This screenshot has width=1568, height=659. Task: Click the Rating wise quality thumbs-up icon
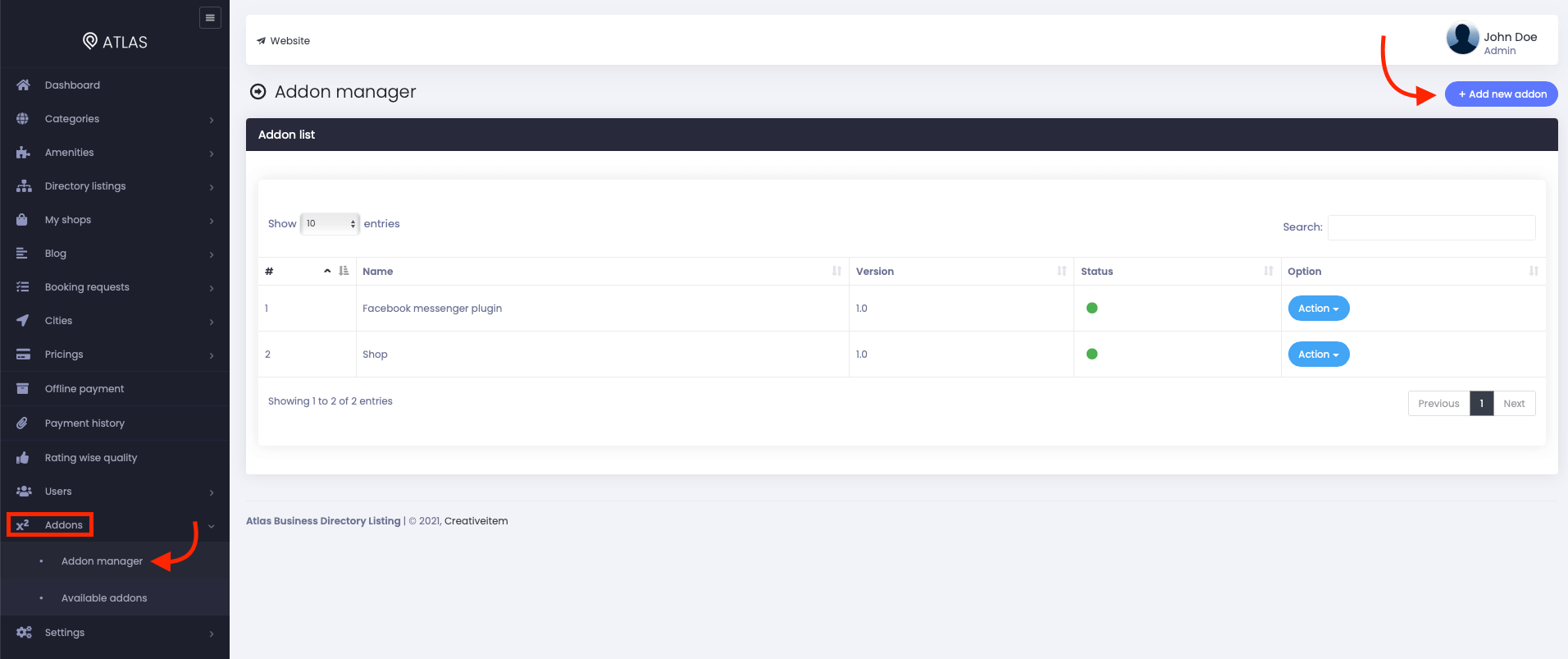(x=23, y=458)
